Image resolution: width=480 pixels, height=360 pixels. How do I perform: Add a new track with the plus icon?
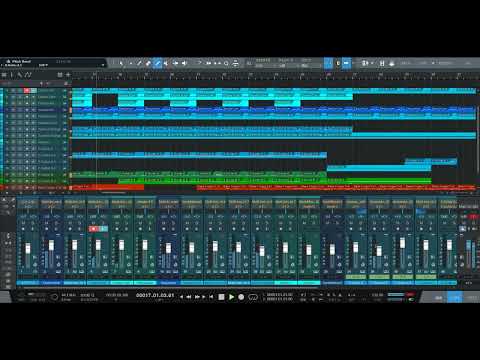(x=68, y=75)
